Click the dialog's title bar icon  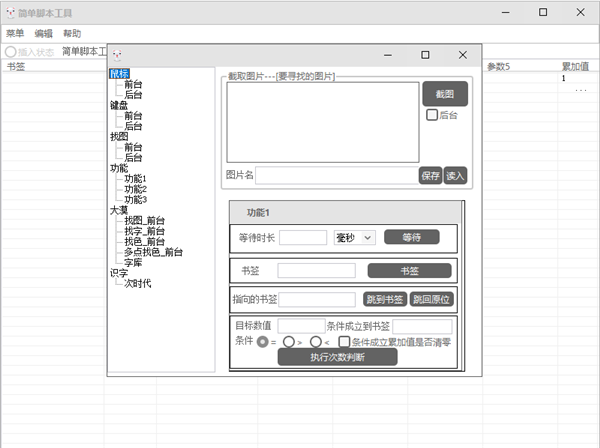(117, 55)
